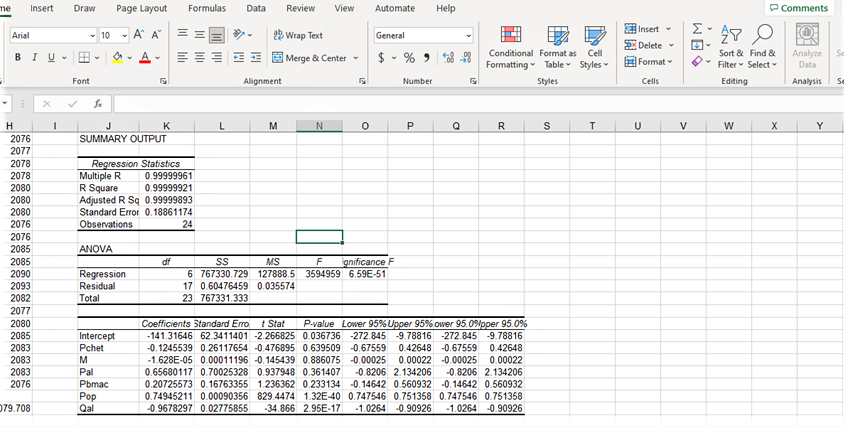The image size is (844, 429).
Task: Apply Accounting dollar format
Action: pyautogui.click(x=381, y=58)
